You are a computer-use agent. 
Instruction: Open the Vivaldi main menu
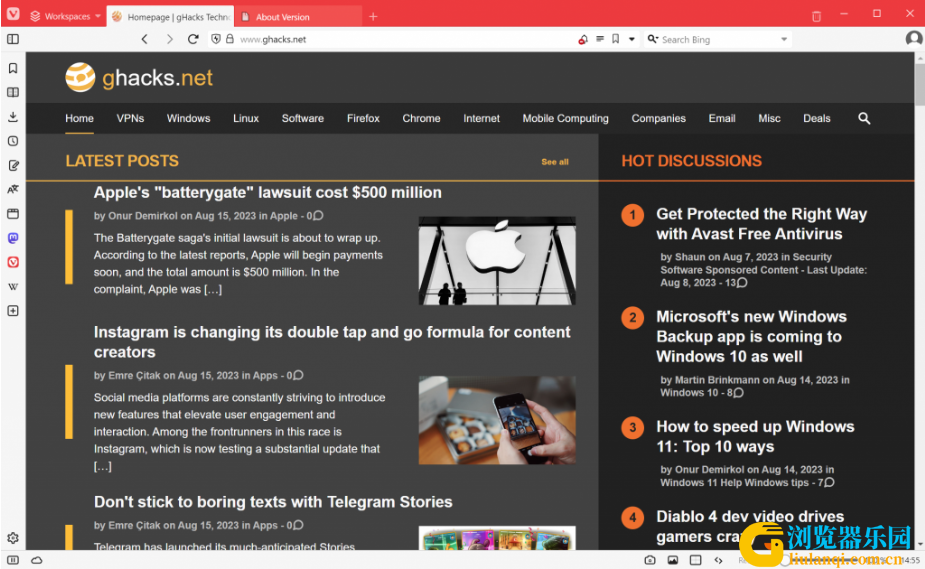12,14
